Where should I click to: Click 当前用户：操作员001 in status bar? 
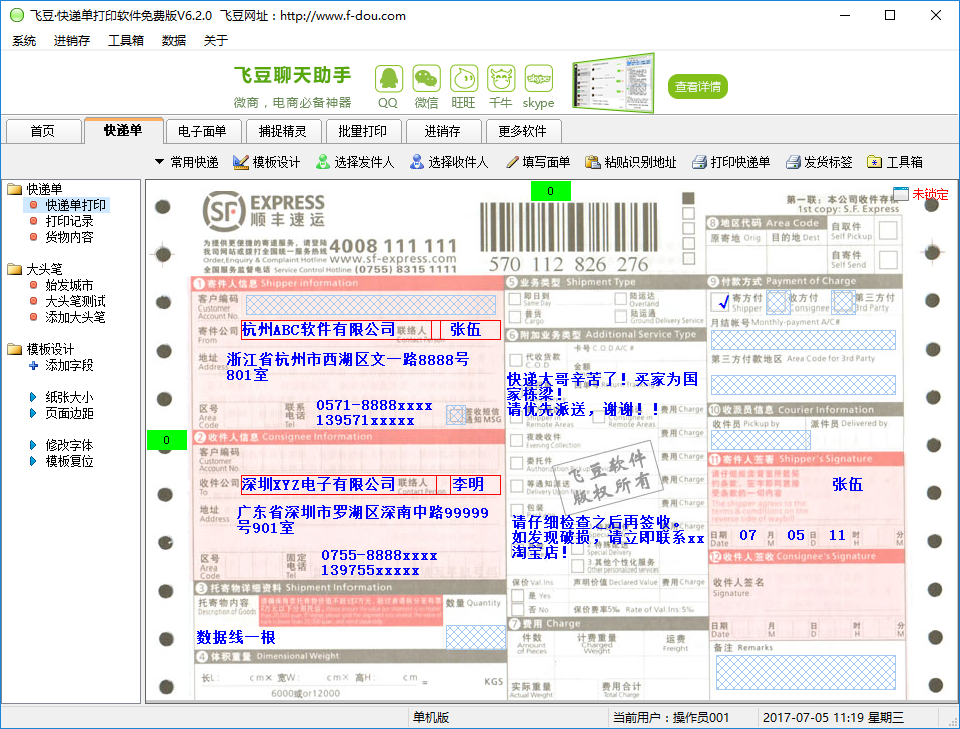671,717
